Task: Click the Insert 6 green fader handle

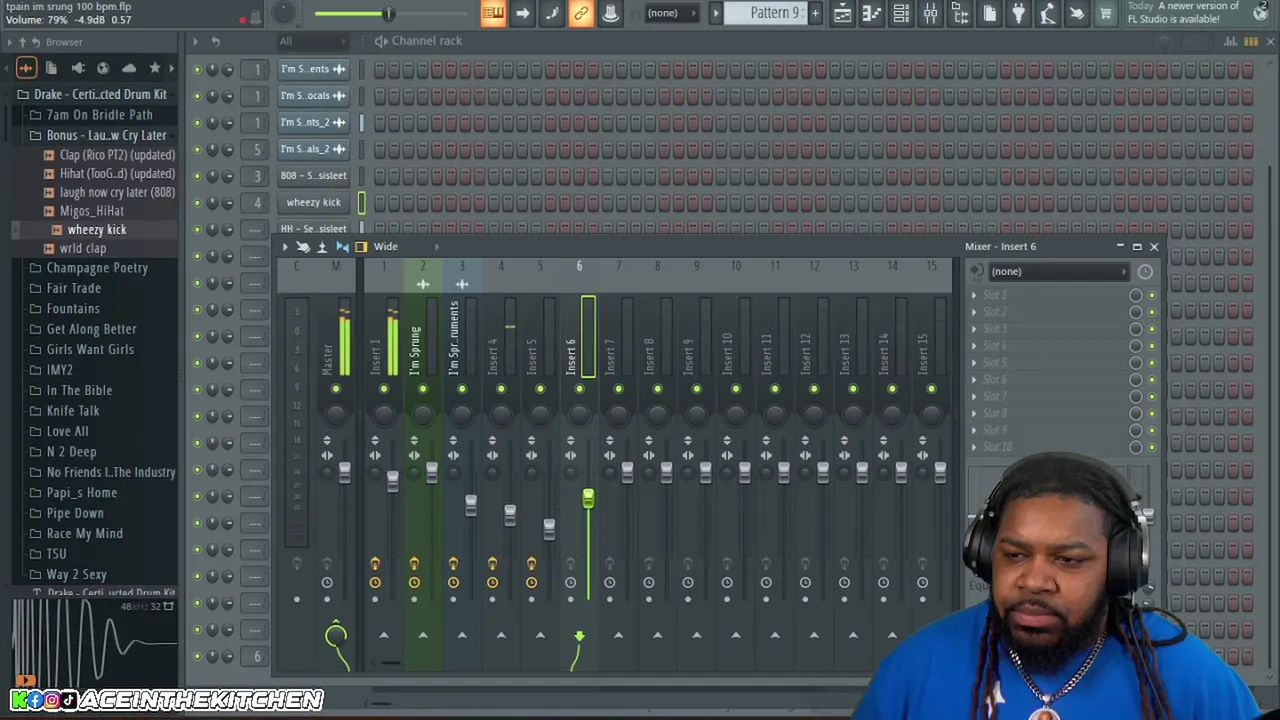Action: click(588, 498)
